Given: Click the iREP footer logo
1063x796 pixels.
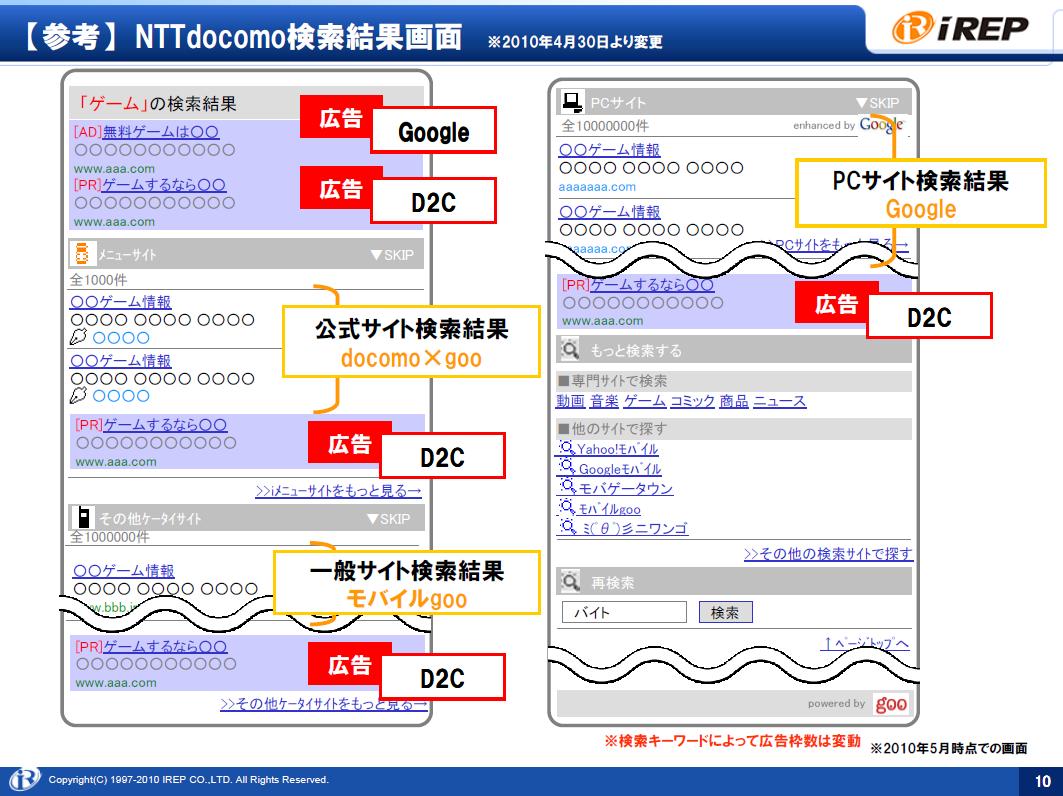Looking at the screenshot, I should coord(24,780).
